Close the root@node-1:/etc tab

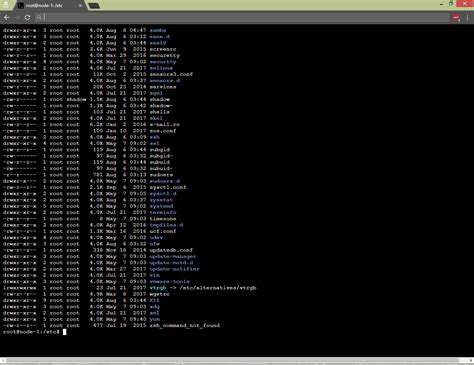click(x=80, y=6)
